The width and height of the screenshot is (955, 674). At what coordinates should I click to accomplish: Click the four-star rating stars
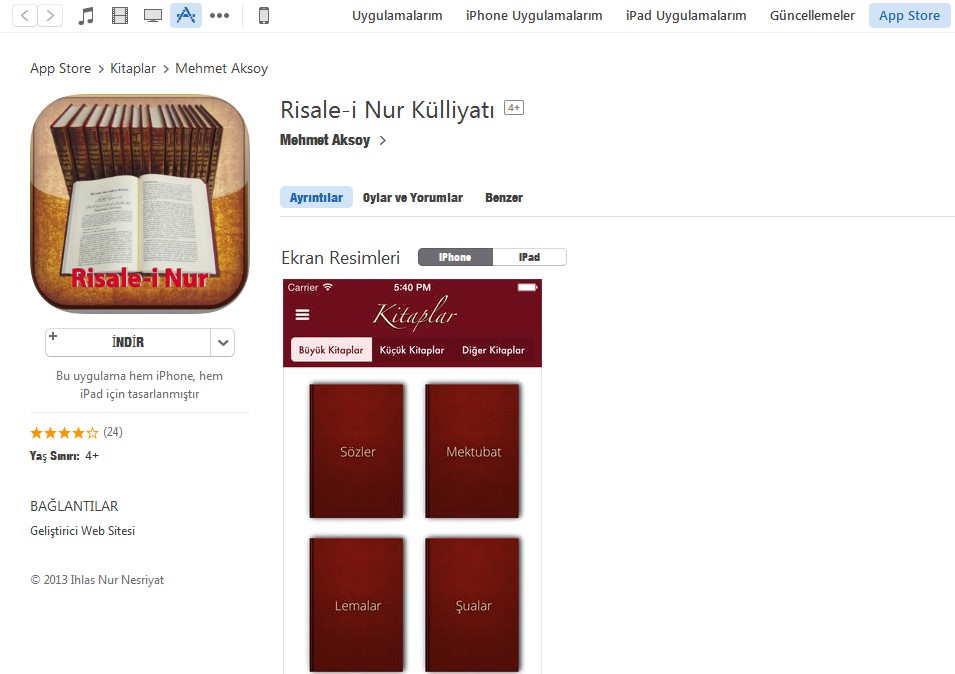(x=64, y=433)
